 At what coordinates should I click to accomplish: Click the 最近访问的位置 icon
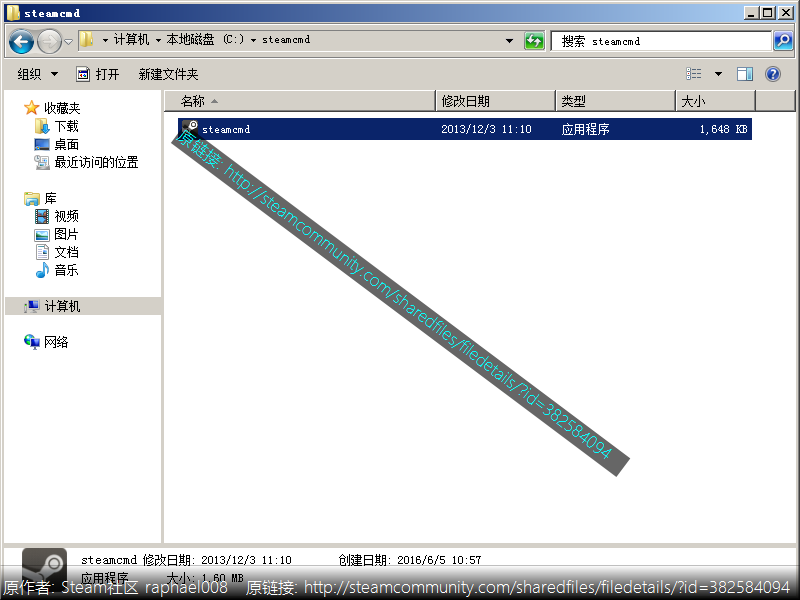(x=42, y=162)
